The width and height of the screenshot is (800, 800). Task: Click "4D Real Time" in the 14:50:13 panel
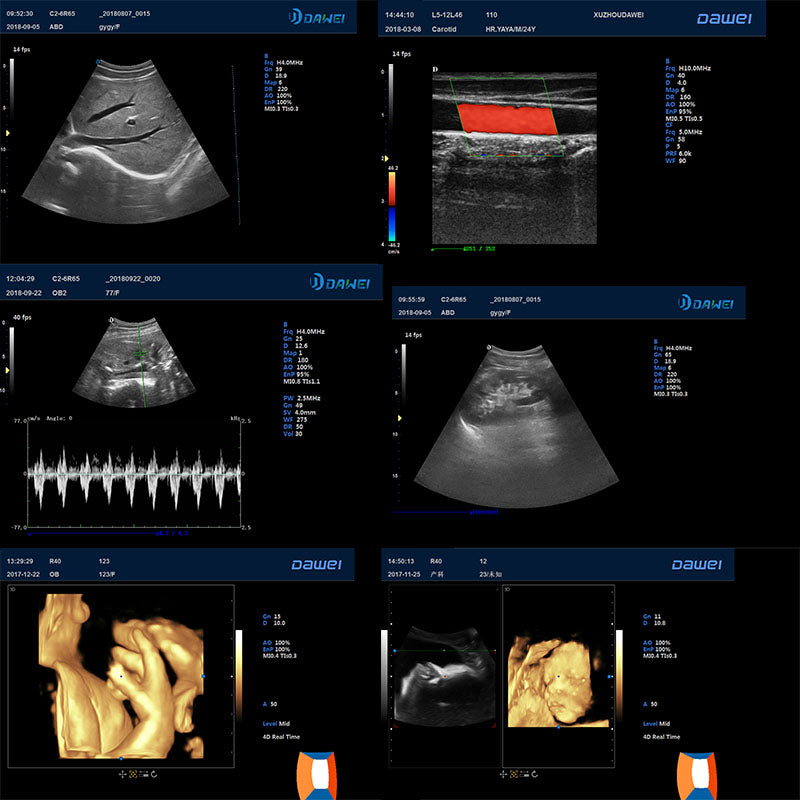coord(661,737)
